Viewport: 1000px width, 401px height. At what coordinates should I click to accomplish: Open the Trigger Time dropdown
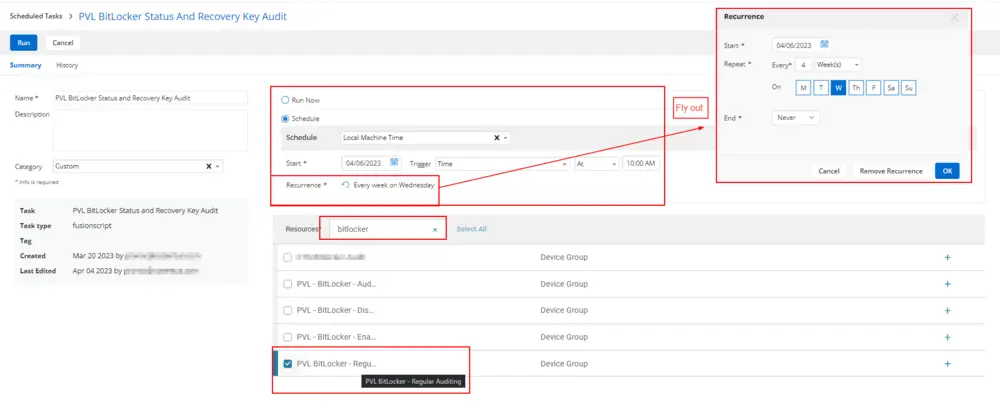point(503,164)
